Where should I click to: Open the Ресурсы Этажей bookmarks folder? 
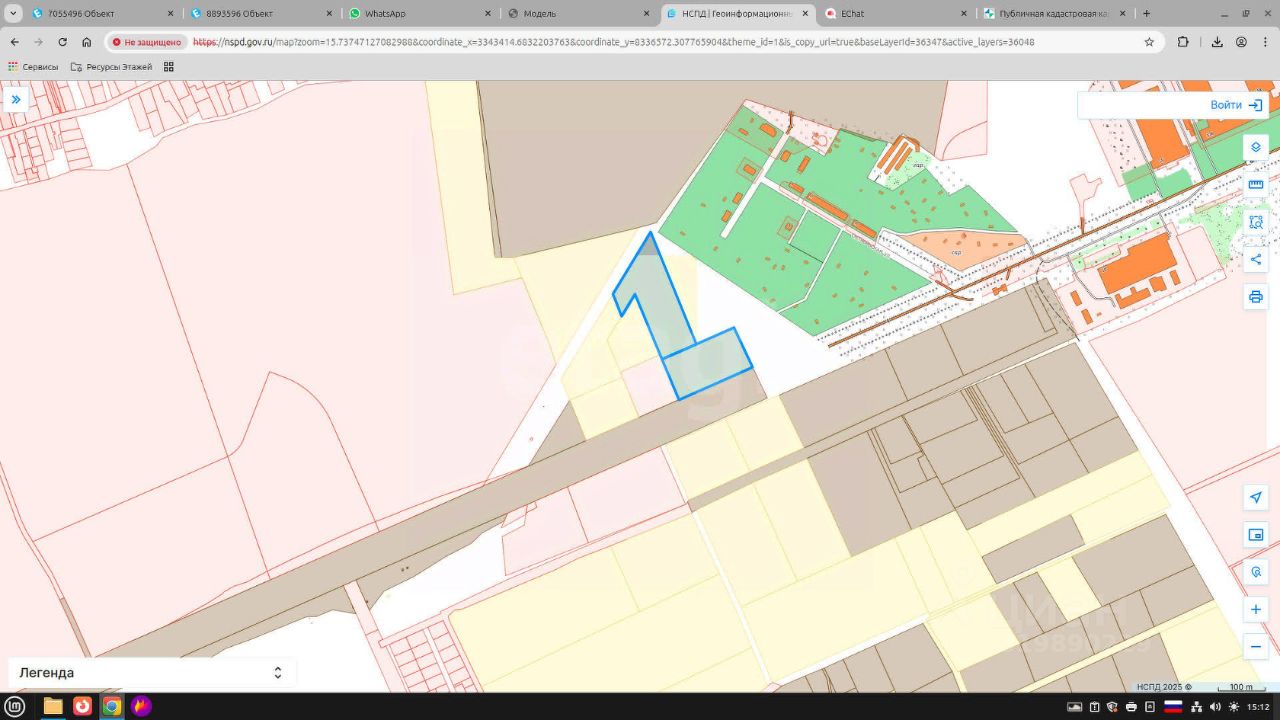tap(111, 67)
